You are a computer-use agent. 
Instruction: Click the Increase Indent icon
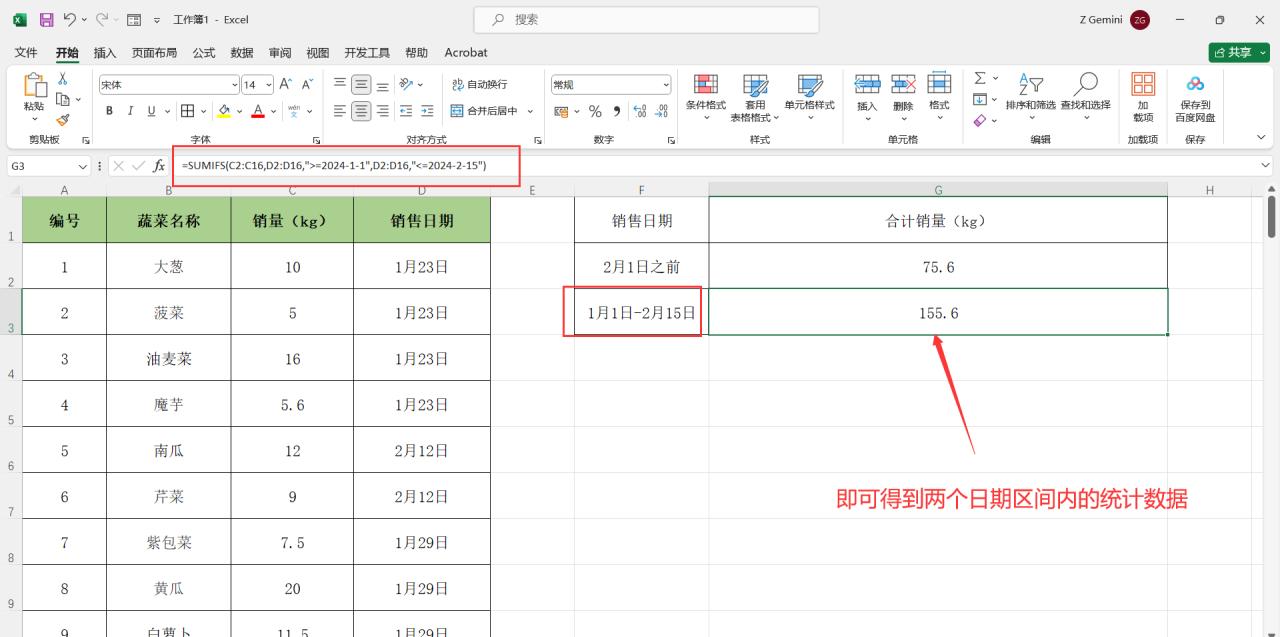(x=427, y=111)
